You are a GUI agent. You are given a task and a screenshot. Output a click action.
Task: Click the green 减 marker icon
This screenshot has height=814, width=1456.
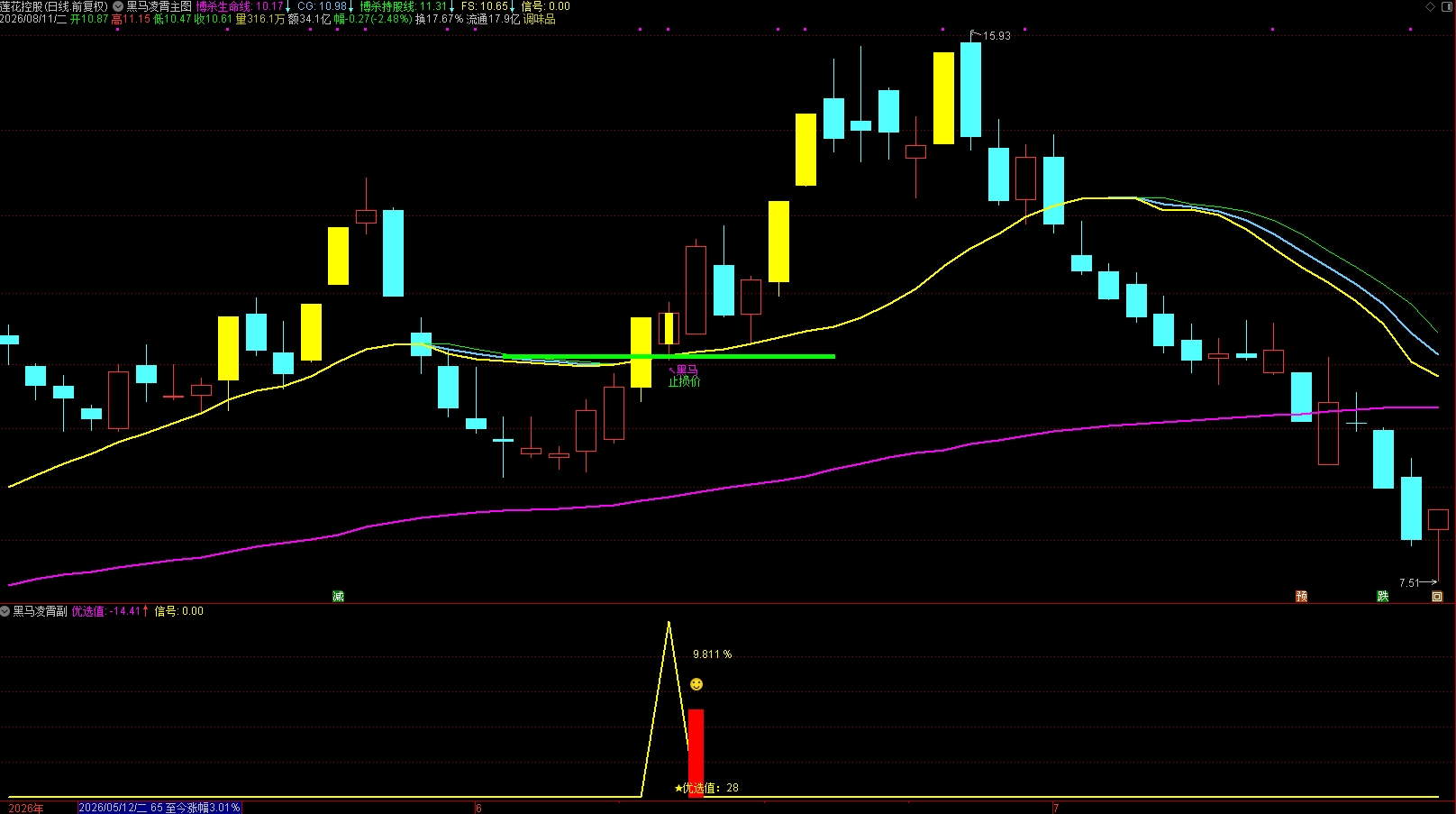[x=338, y=597]
